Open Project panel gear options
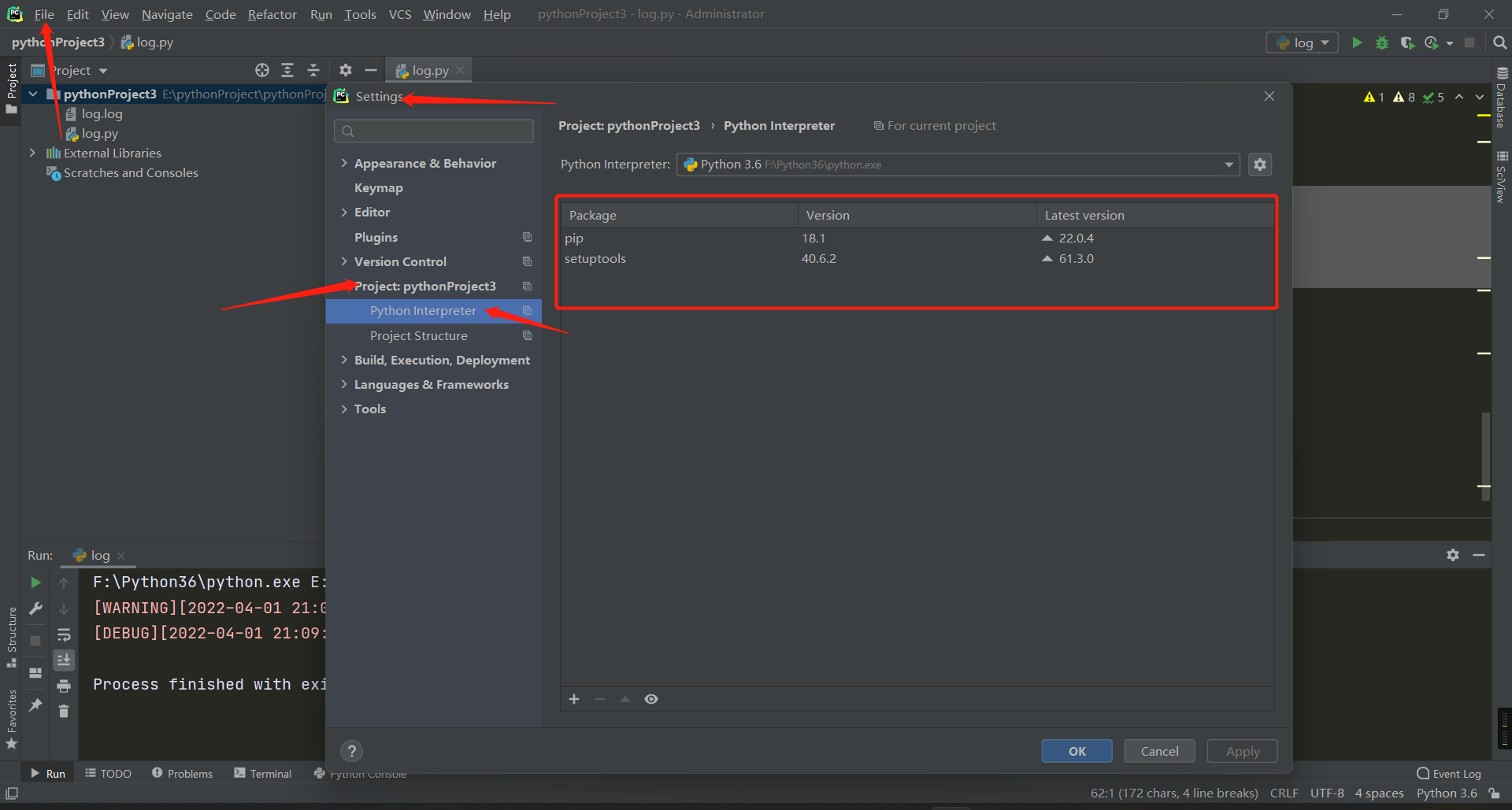The width and height of the screenshot is (1512, 810). [x=346, y=70]
